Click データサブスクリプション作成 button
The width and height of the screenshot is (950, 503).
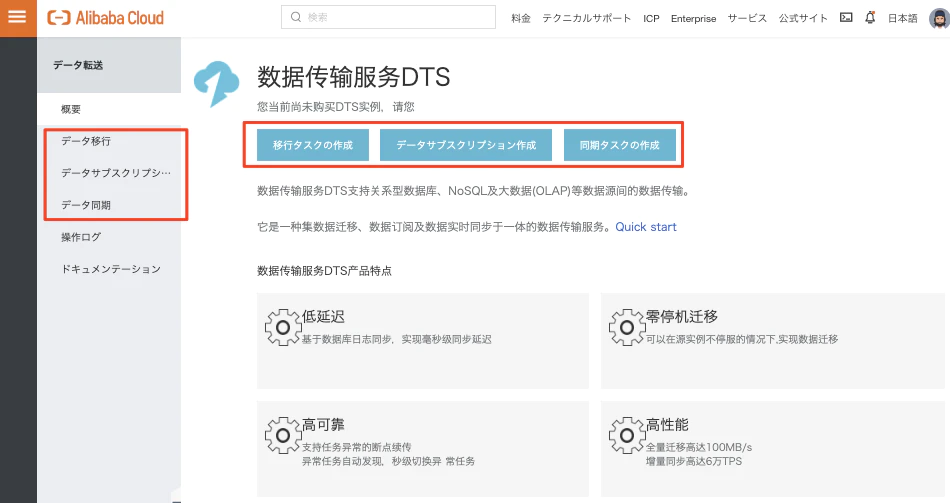tap(466, 145)
